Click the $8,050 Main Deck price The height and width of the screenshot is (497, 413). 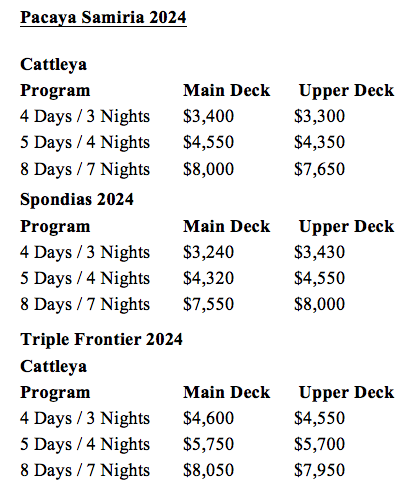pos(208,470)
